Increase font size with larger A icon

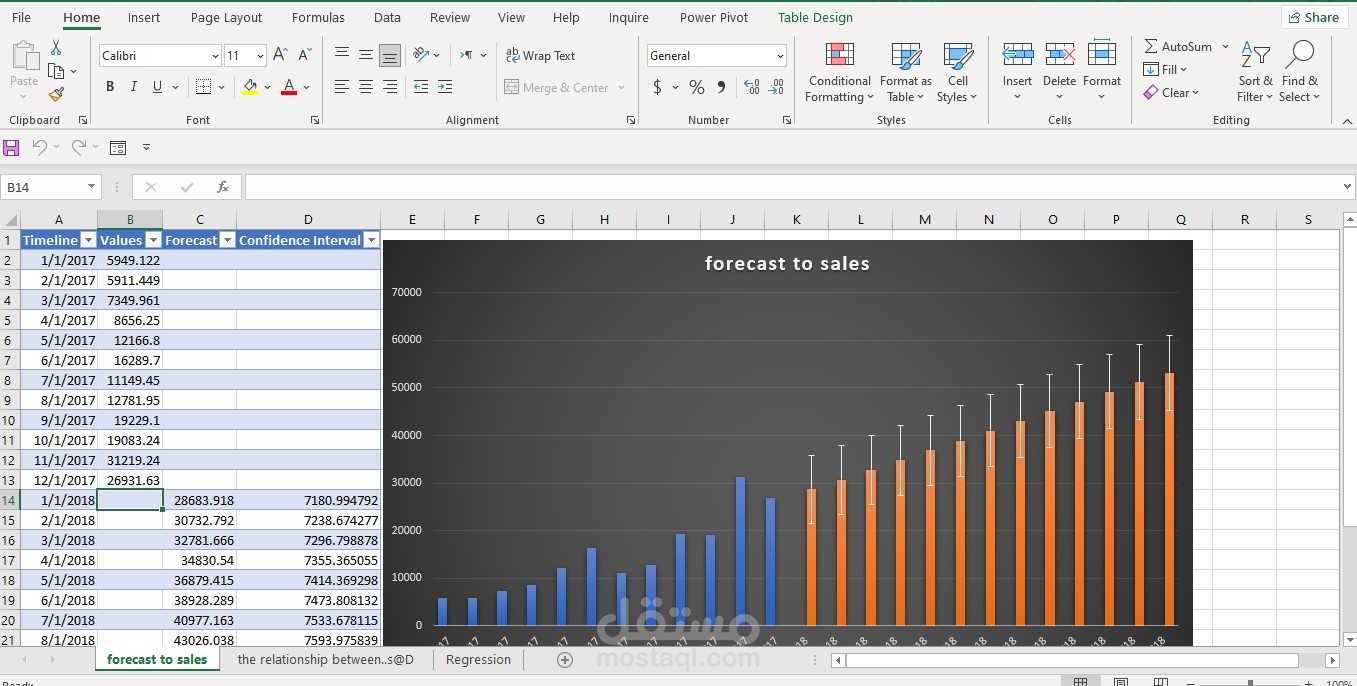(x=280, y=55)
